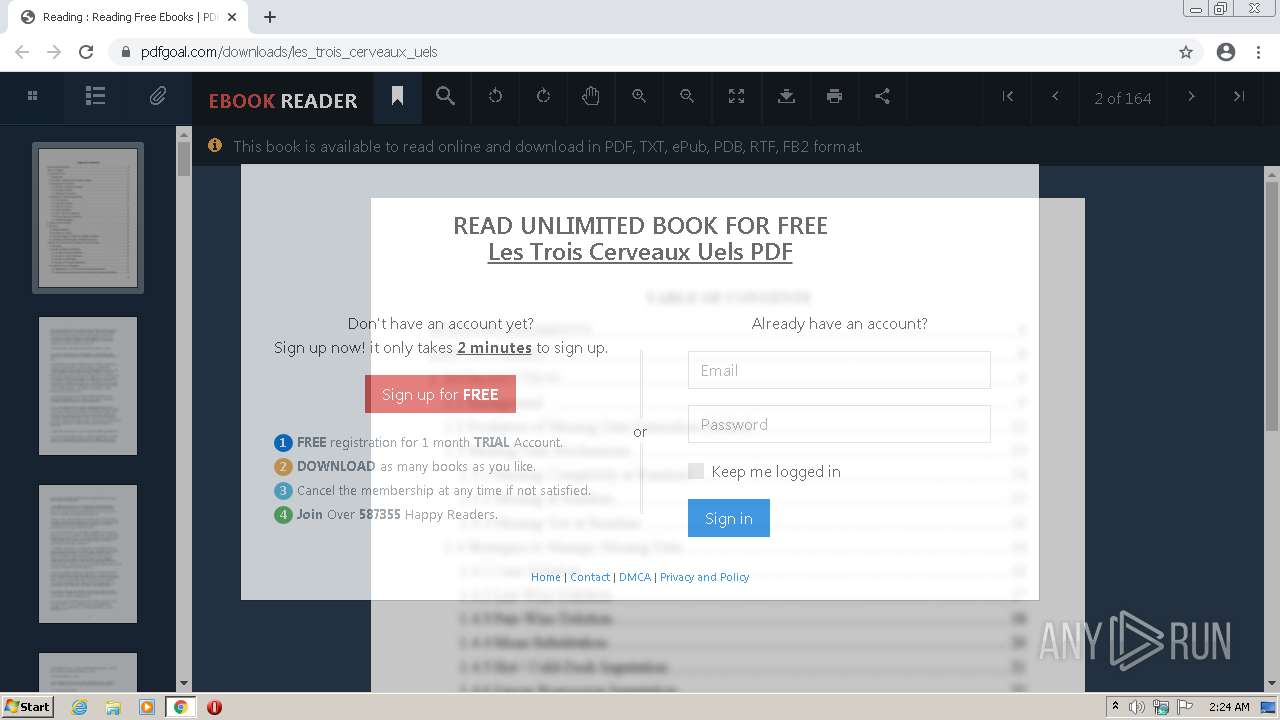This screenshot has width=1280, height=720.
Task: Go to the previous page
Action: 1055,96
